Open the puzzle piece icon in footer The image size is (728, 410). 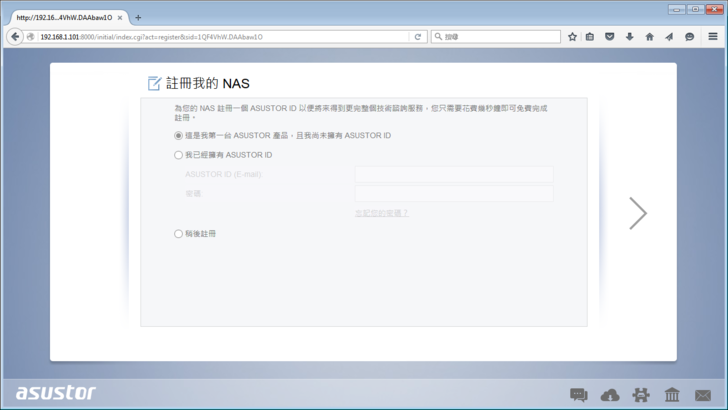coord(641,395)
